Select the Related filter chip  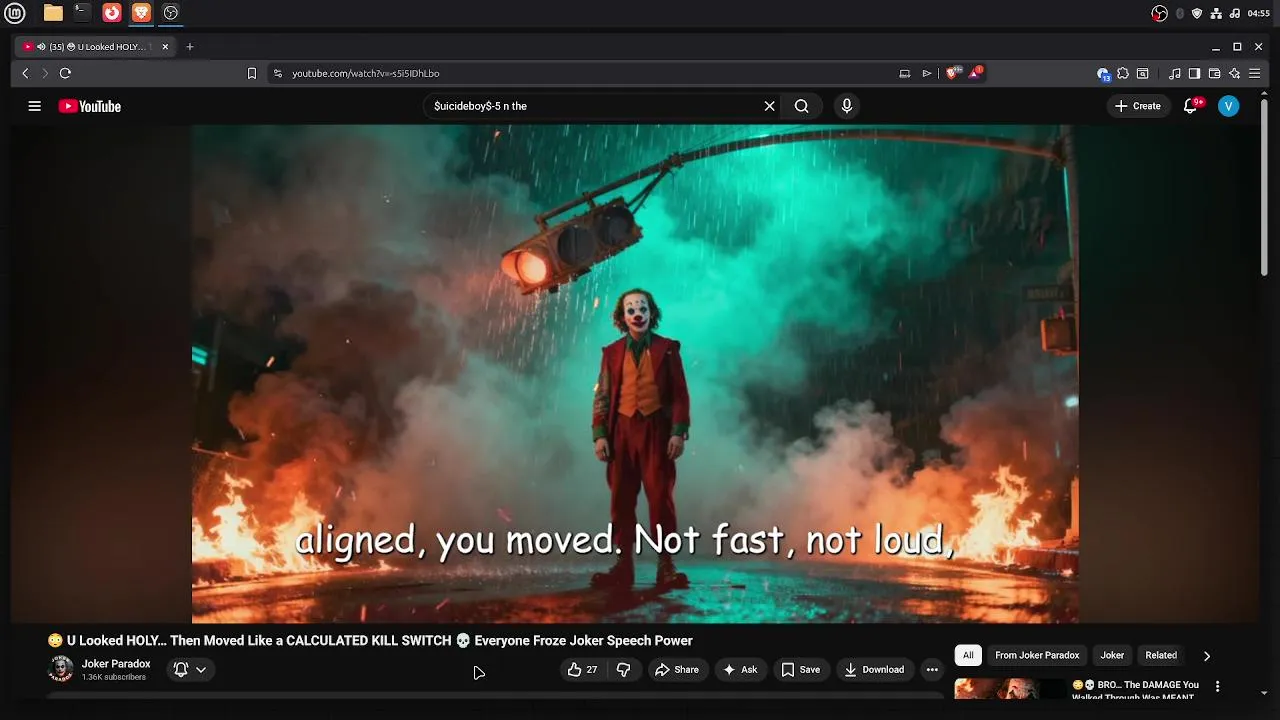(x=1161, y=656)
